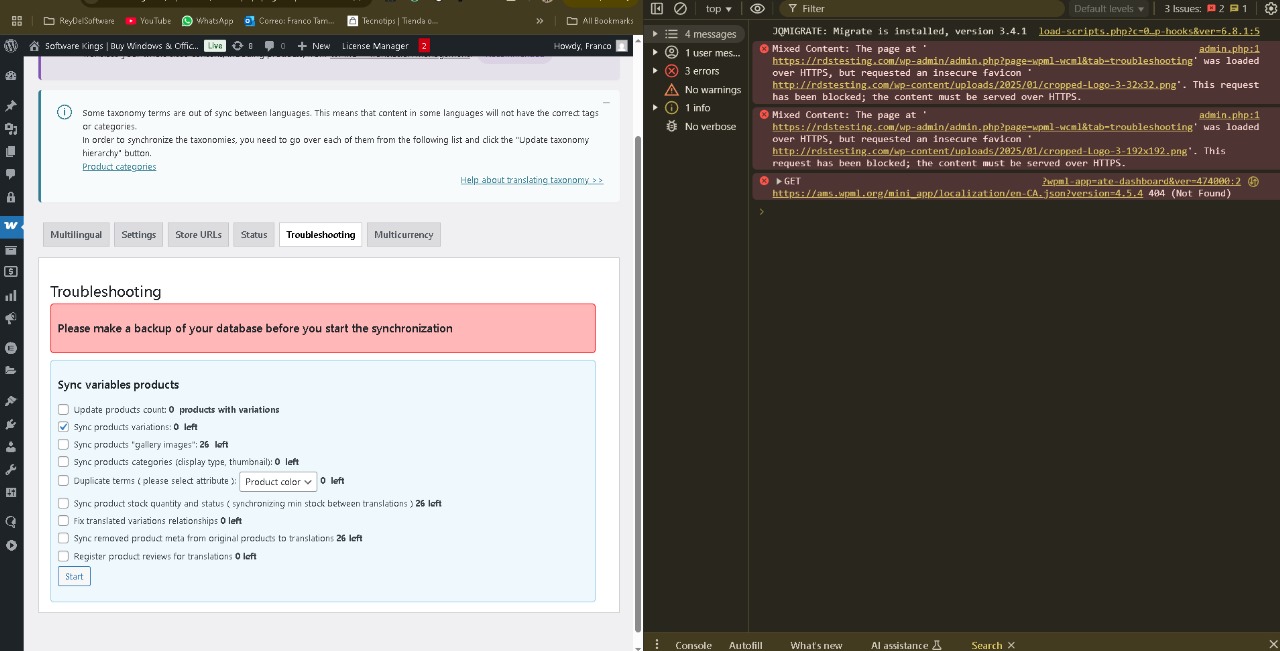Open the Store URLs tab
1280x651 pixels.
click(199, 235)
